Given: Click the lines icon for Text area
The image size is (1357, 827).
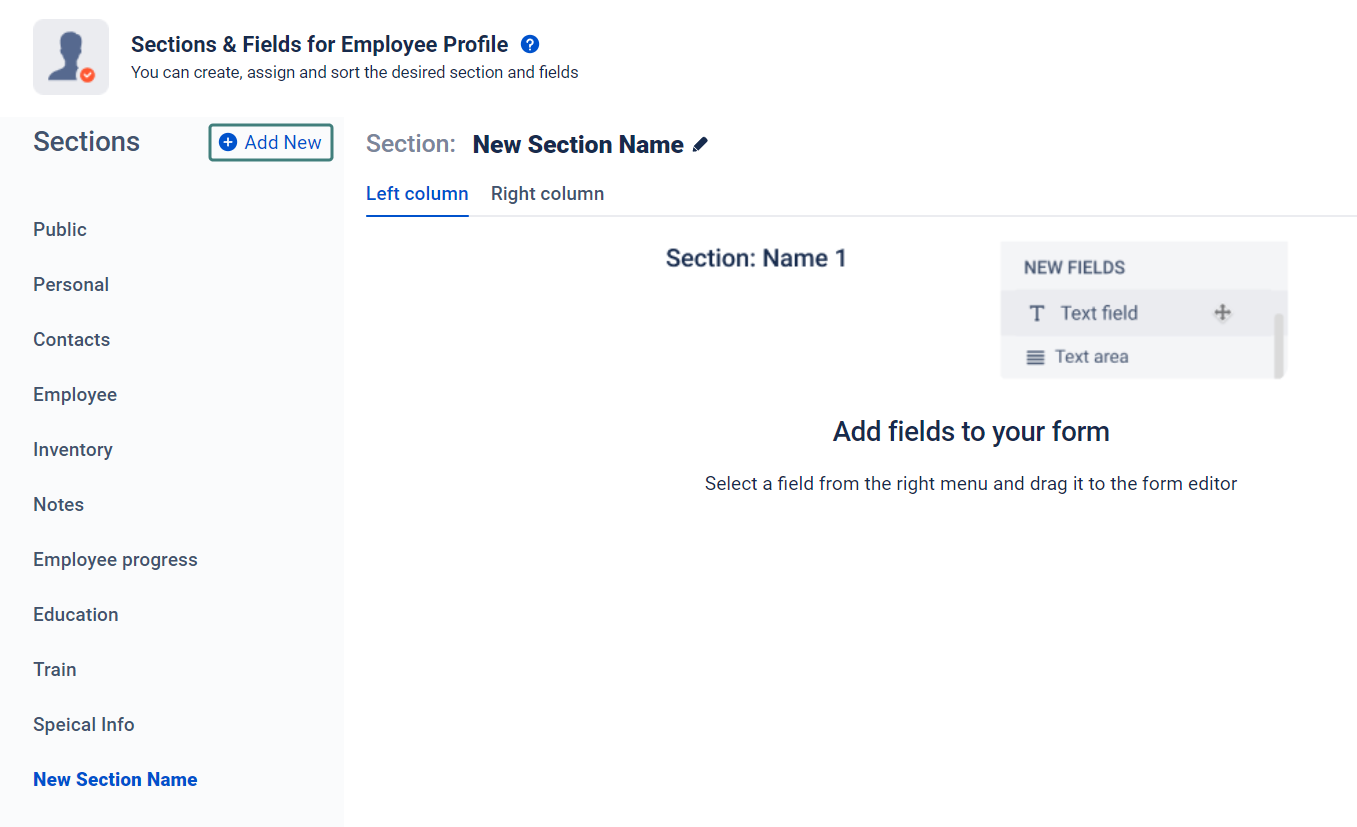Looking at the screenshot, I should 1036,357.
